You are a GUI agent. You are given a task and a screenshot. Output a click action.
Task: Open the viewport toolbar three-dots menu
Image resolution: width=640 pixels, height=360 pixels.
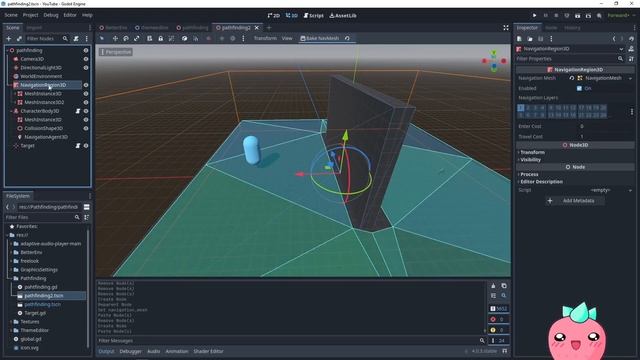point(243,38)
